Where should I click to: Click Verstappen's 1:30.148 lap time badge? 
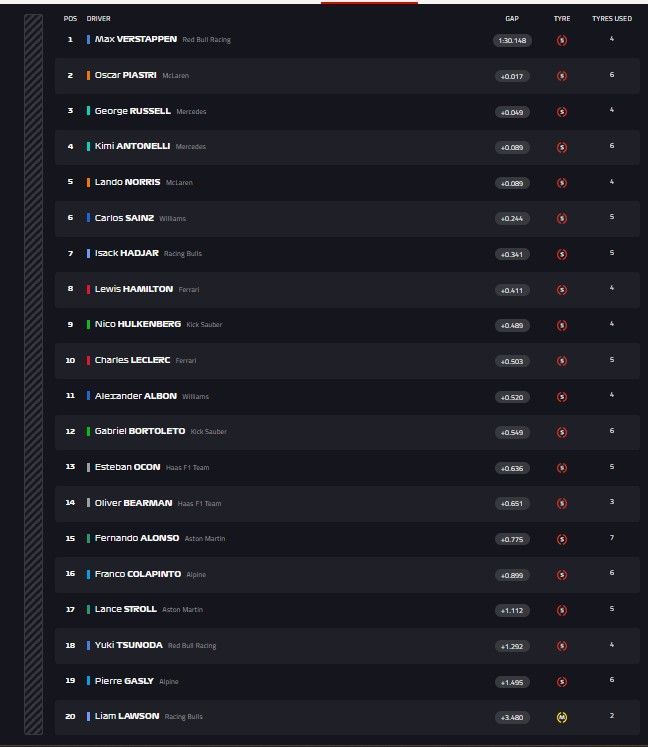point(511,40)
